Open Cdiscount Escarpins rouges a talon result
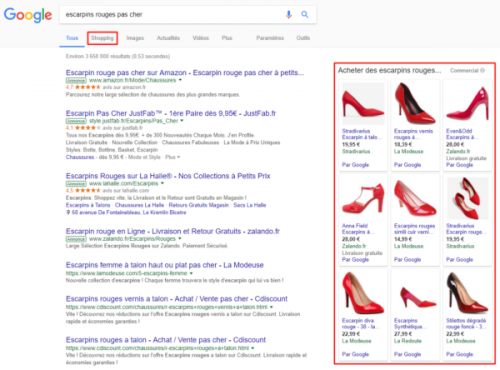Screen dimensions: 500x370 click(166, 340)
